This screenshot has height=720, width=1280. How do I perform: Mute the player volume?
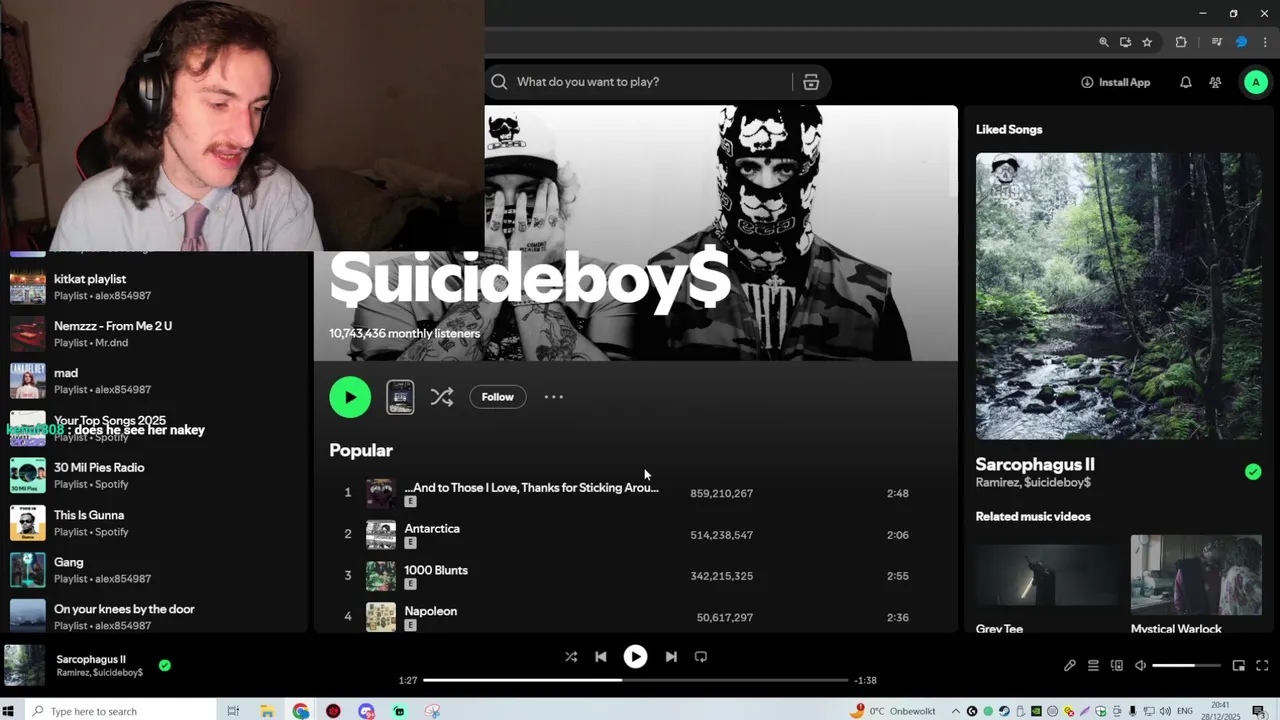coord(1140,666)
